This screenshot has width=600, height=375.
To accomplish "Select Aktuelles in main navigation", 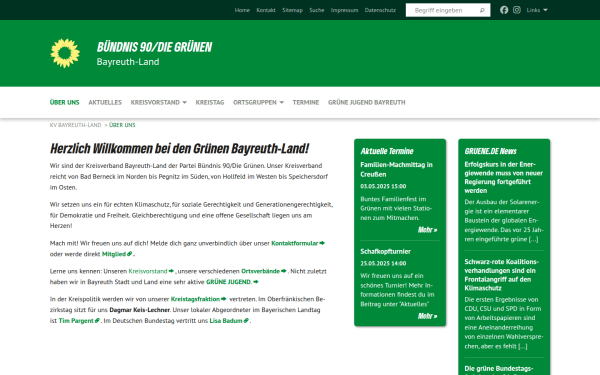I will pyautogui.click(x=105, y=102).
